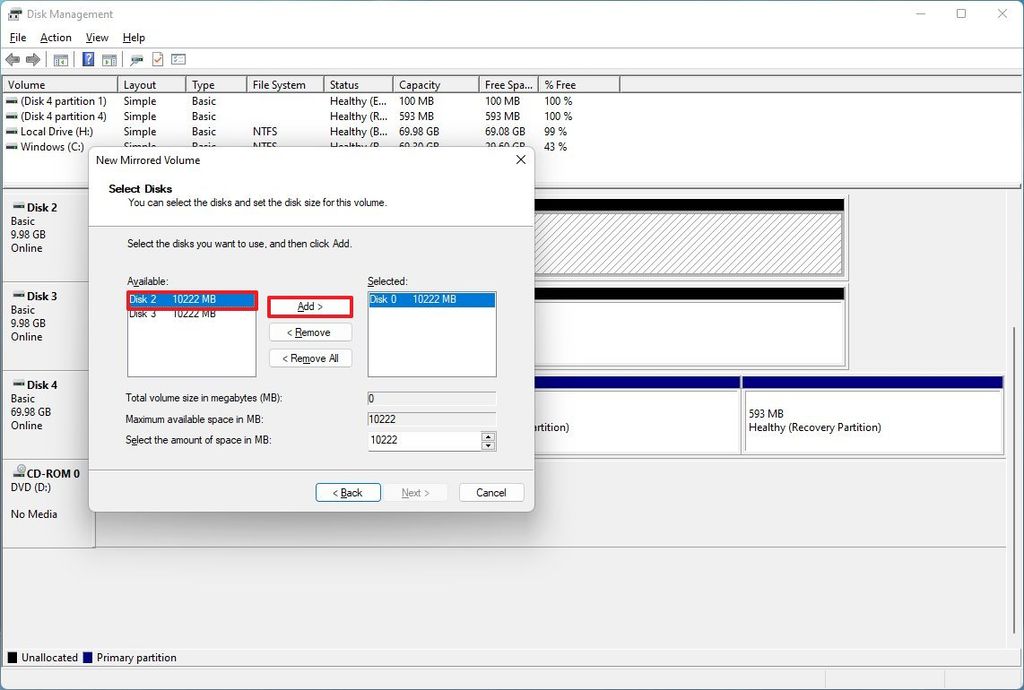This screenshot has width=1024, height=690.
Task: Toggle the Show/Hide Console Tree toolbar icon
Action: pos(60,59)
